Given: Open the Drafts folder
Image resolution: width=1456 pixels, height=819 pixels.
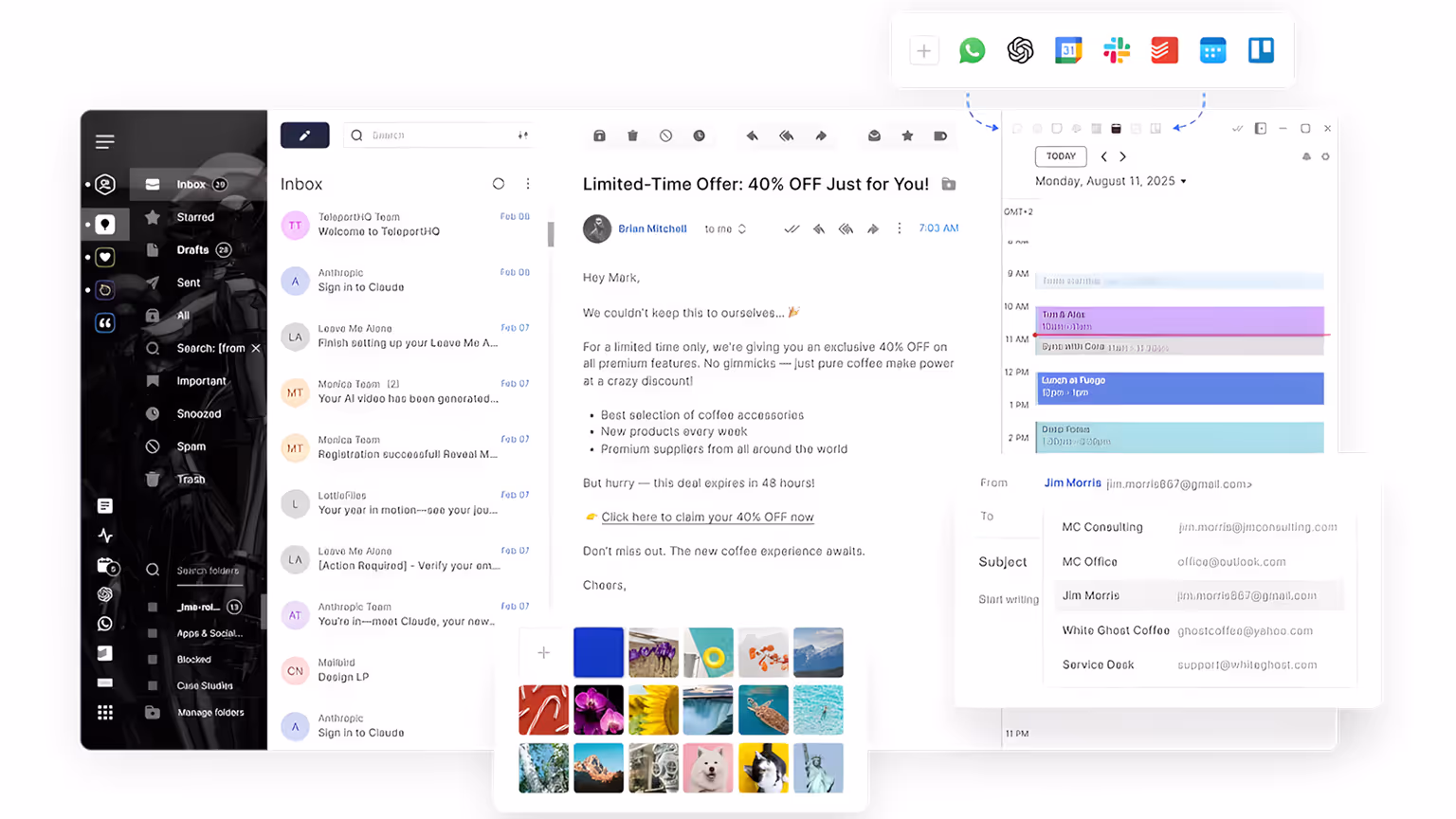Looking at the screenshot, I should click(194, 250).
